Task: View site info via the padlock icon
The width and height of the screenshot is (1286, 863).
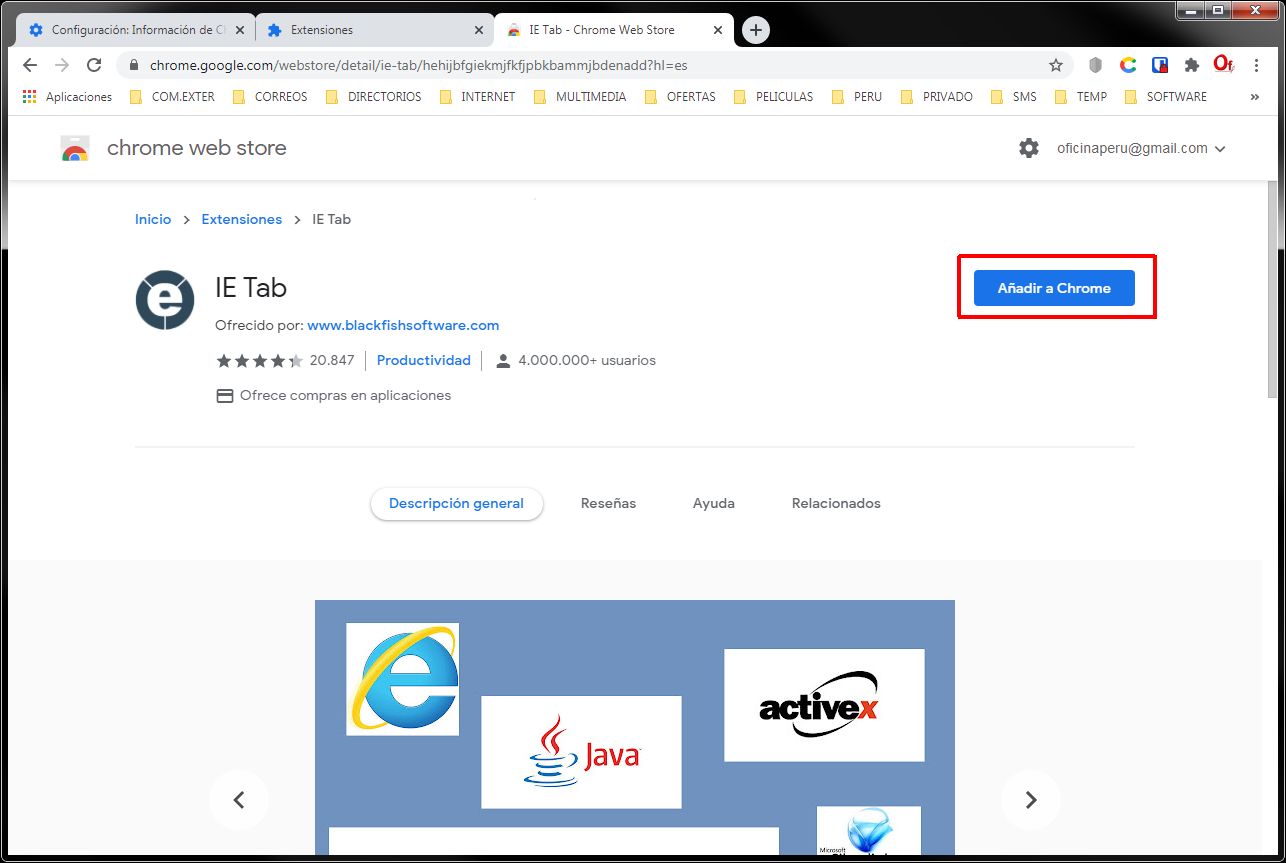Action: tap(134, 65)
